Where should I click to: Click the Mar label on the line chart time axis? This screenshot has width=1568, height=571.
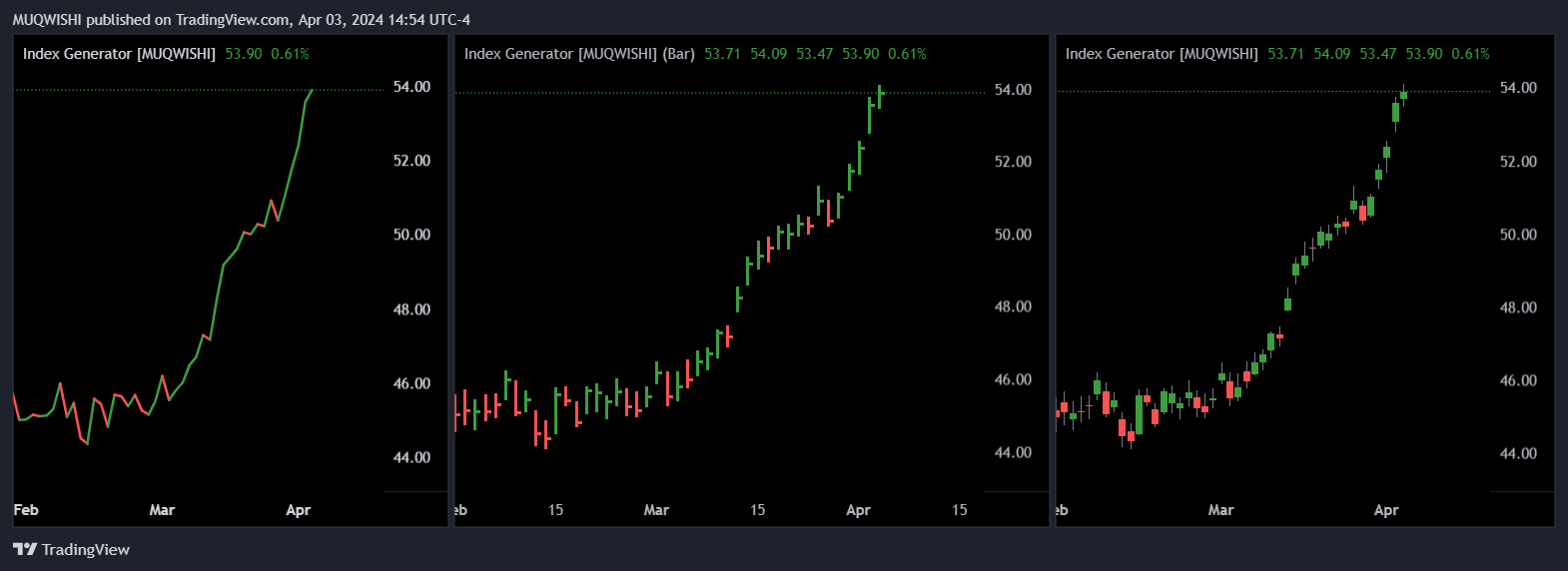coord(162,510)
